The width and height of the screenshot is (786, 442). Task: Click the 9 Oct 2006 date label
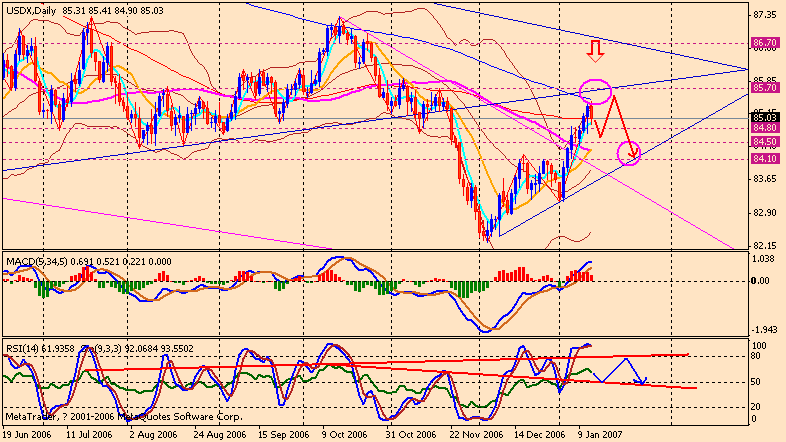pyautogui.click(x=343, y=435)
